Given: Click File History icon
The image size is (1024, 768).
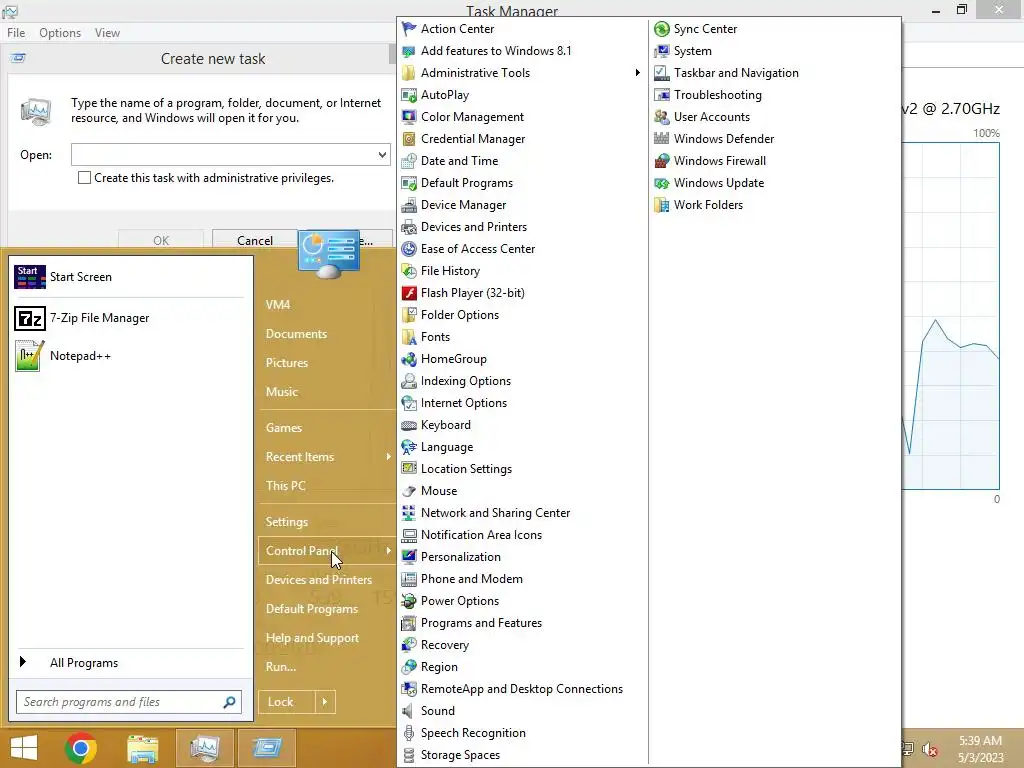Looking at the screenshot, I should [409, 271].
